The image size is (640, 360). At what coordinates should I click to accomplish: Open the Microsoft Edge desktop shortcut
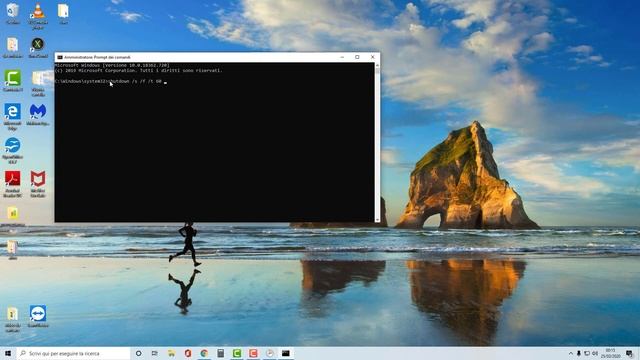point(13,117)
